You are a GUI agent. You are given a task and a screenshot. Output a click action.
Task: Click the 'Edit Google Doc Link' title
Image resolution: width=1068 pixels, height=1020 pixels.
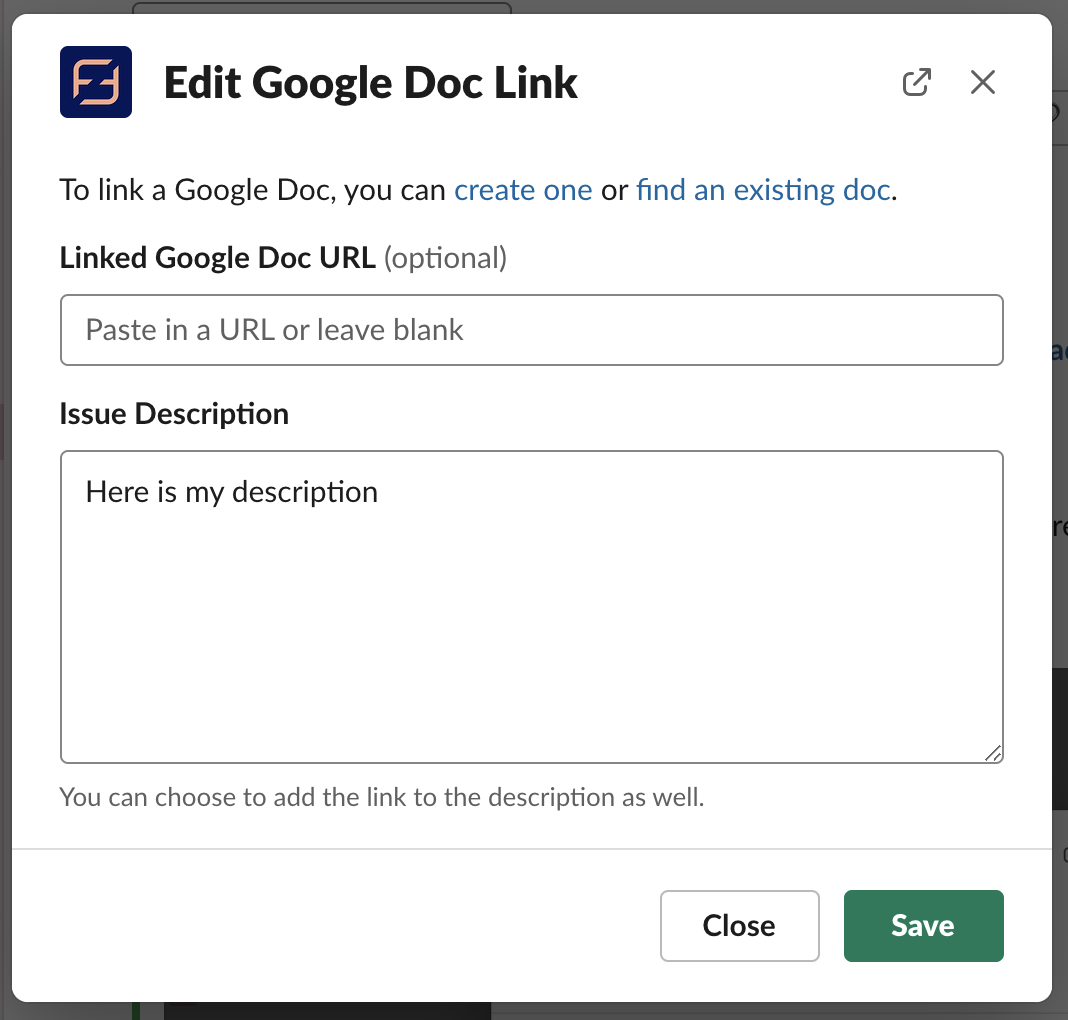tap(371, 83)
